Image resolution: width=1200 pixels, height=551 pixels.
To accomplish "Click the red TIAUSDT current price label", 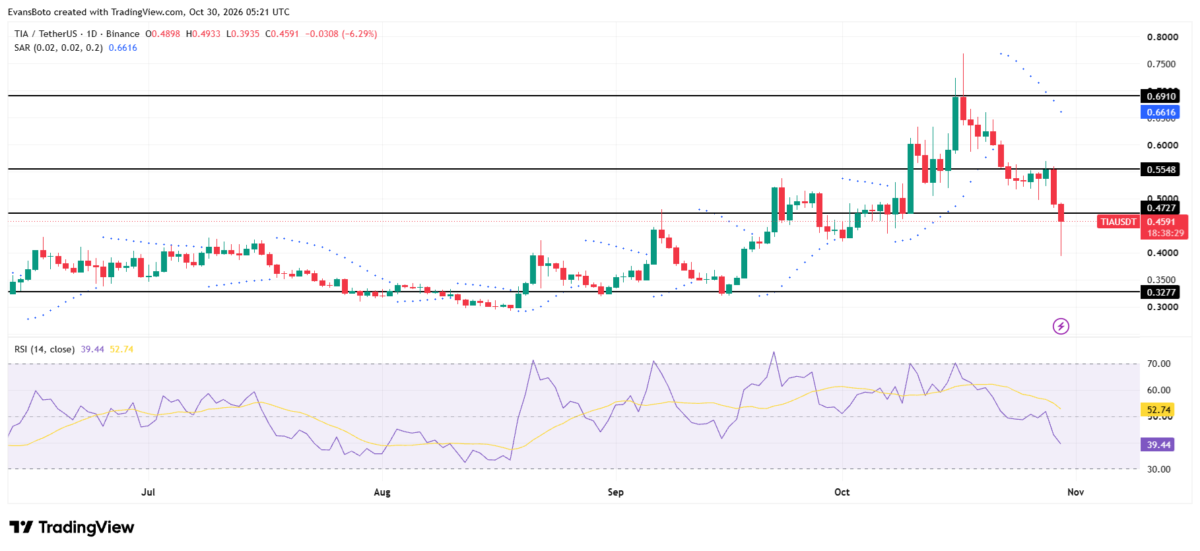I will [x=1163, y=226].
